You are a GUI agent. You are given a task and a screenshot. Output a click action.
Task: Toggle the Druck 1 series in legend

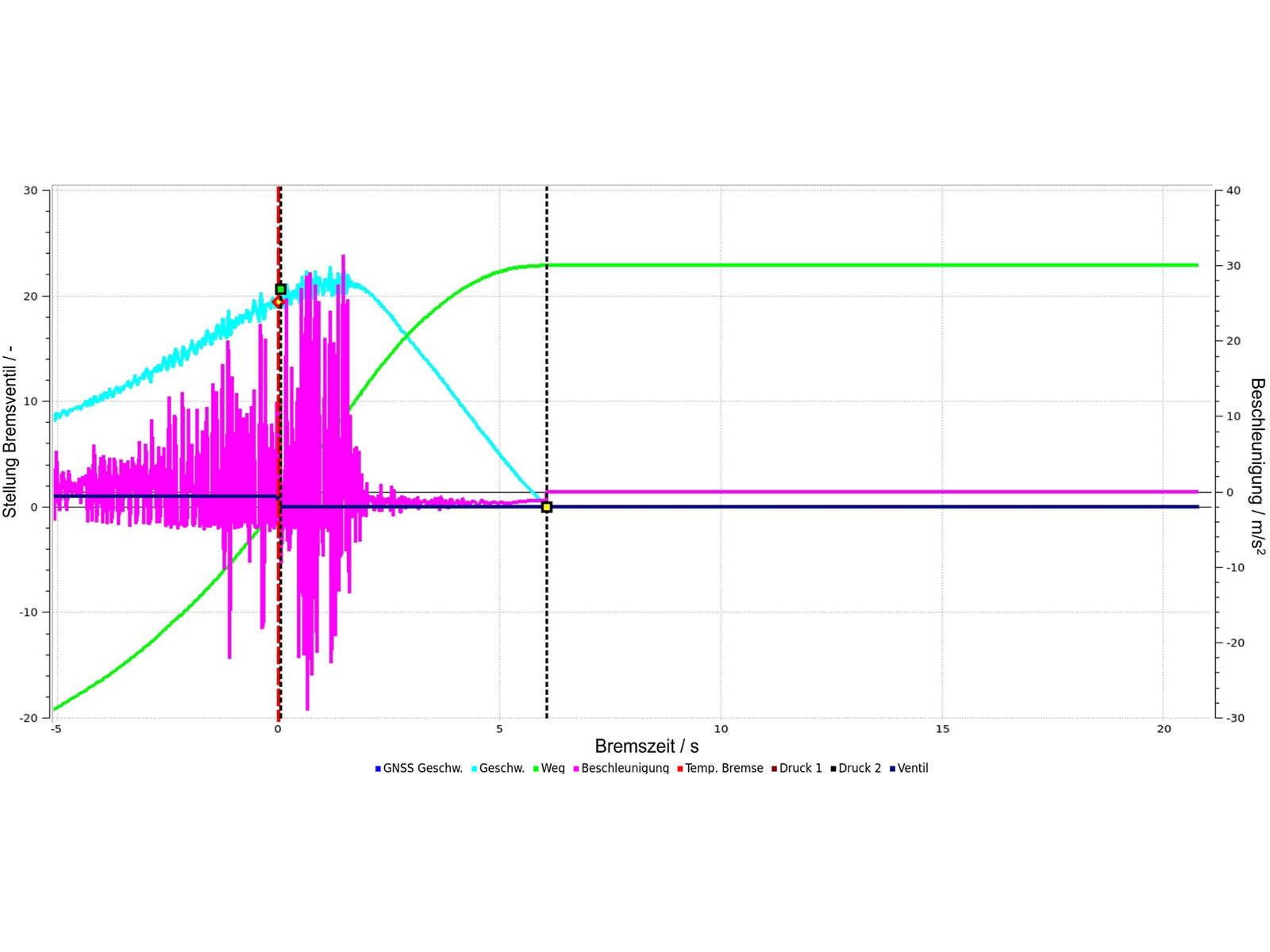[796, 769]
